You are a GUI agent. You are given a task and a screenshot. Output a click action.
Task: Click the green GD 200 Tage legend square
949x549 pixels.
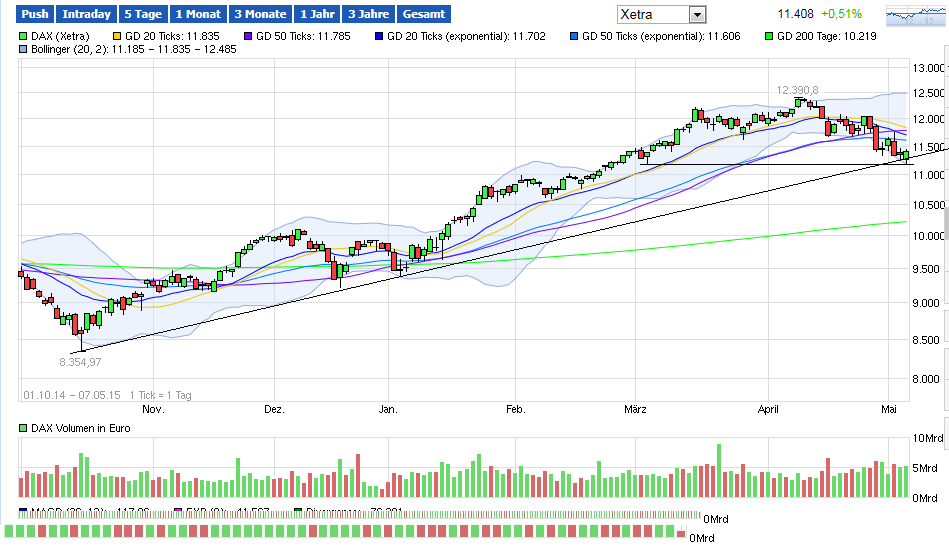tap(769, 35)
